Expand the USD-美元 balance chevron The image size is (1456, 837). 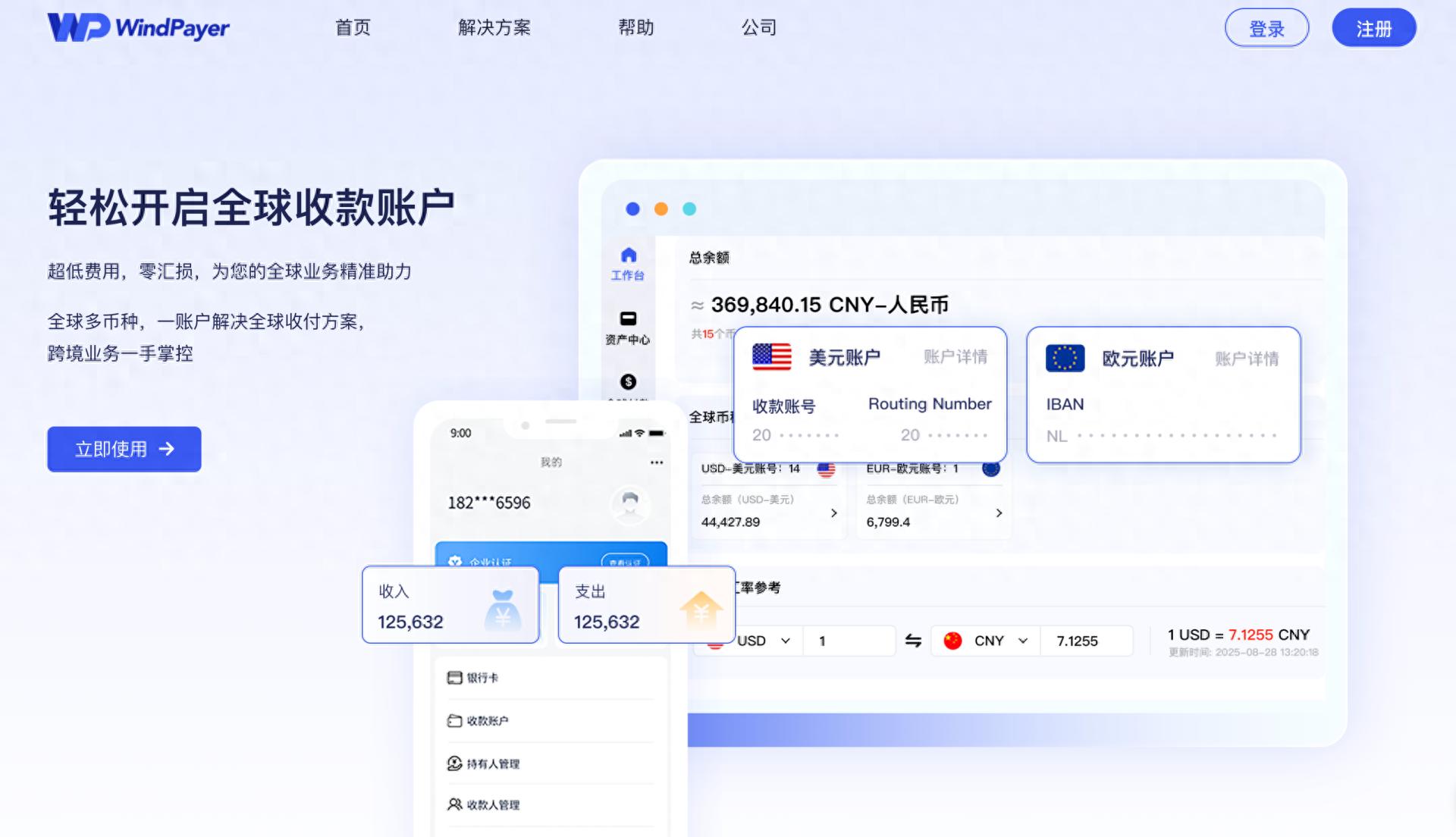coord(834,513)
